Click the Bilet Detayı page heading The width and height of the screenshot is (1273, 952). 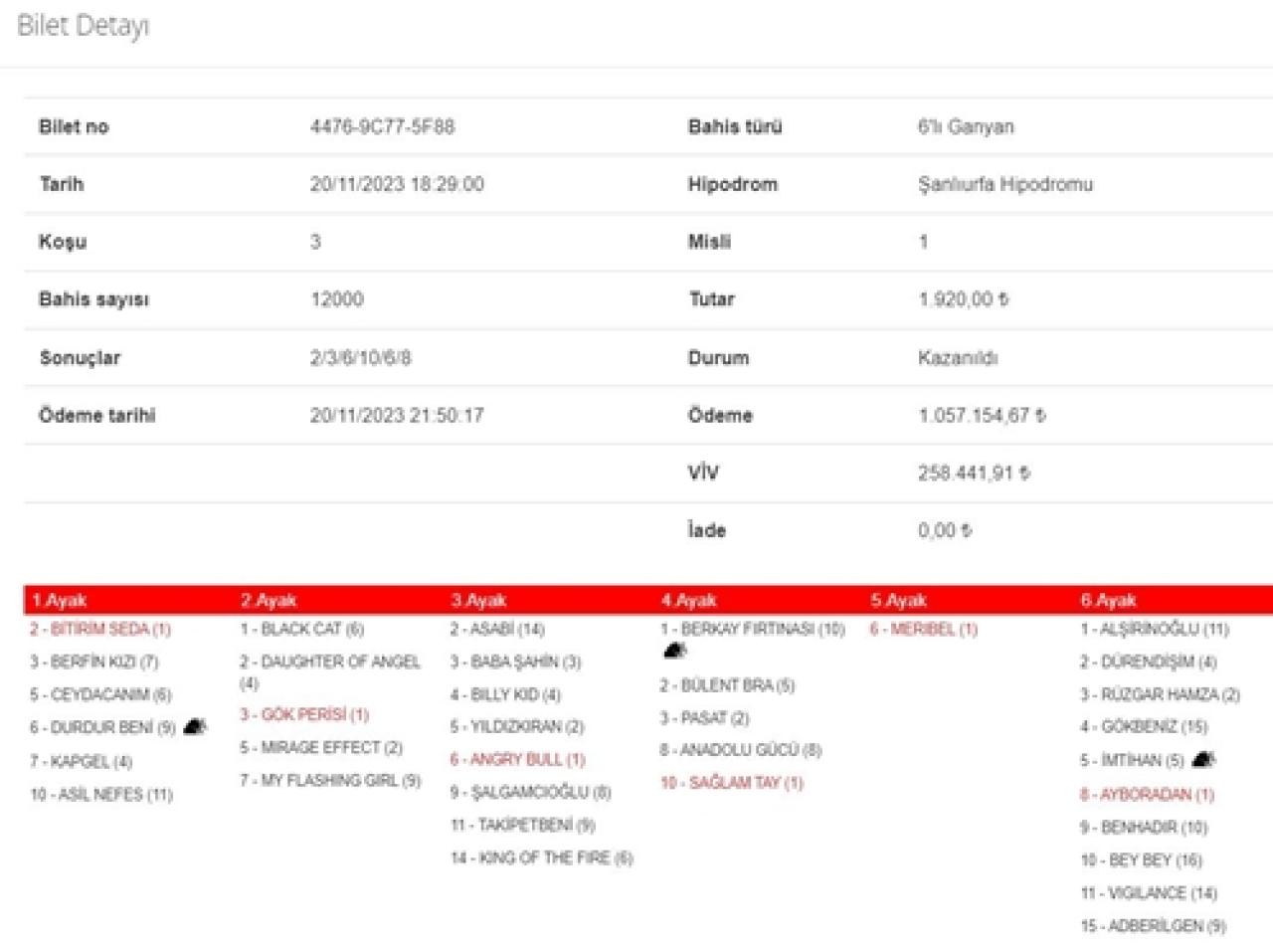click(x=84, y=26)
